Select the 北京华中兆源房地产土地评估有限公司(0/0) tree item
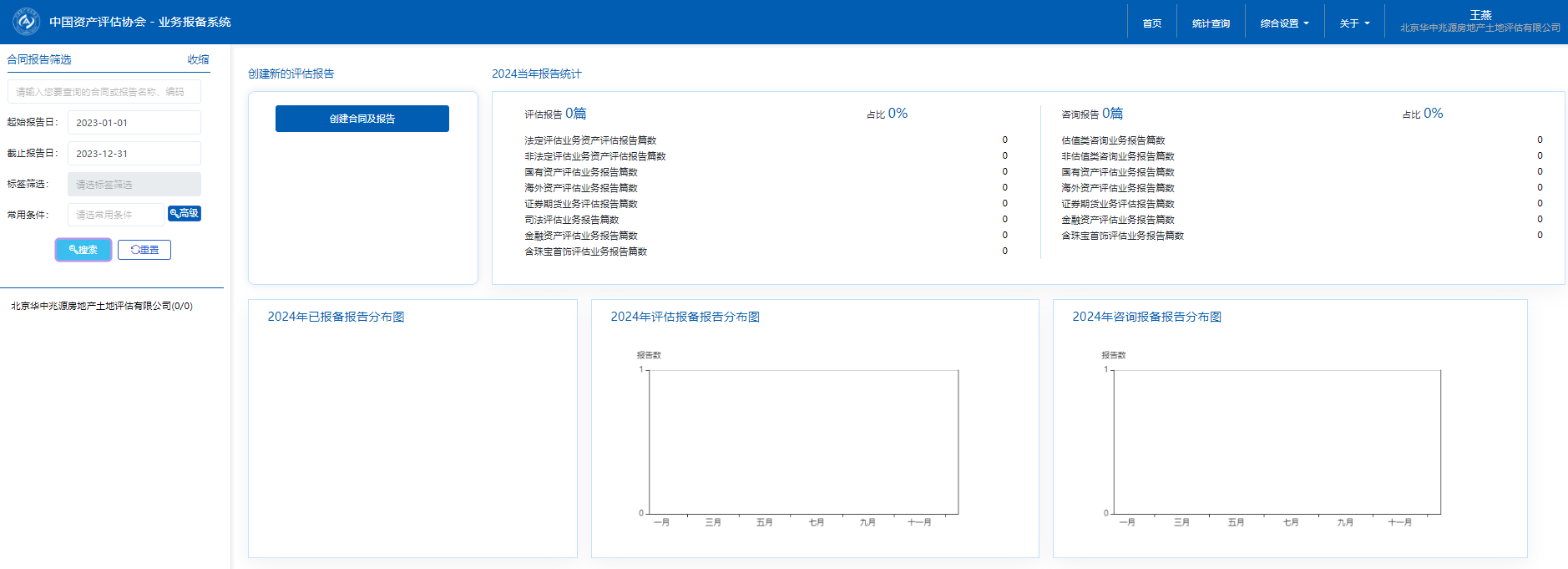The image size is (1568, 569). coord(102,306)
